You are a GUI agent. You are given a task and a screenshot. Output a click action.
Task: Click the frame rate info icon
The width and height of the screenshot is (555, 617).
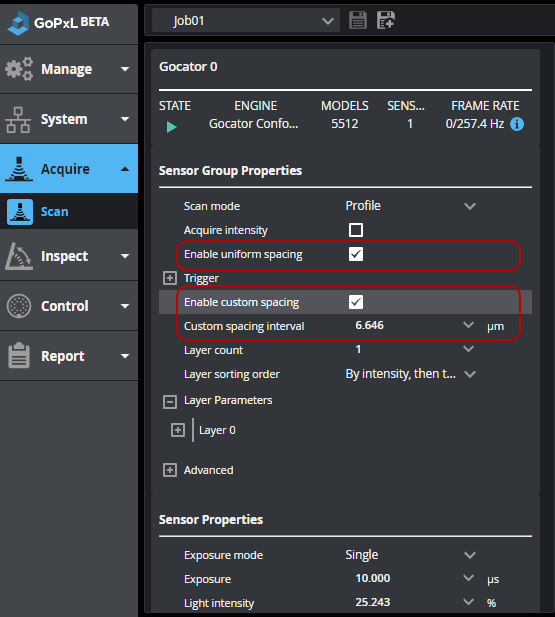(517, 124)
